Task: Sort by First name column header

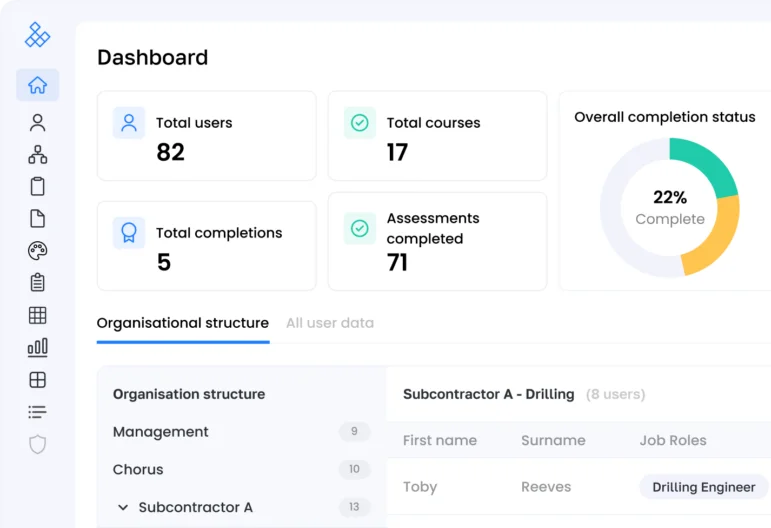Action: tap(440, 440)
